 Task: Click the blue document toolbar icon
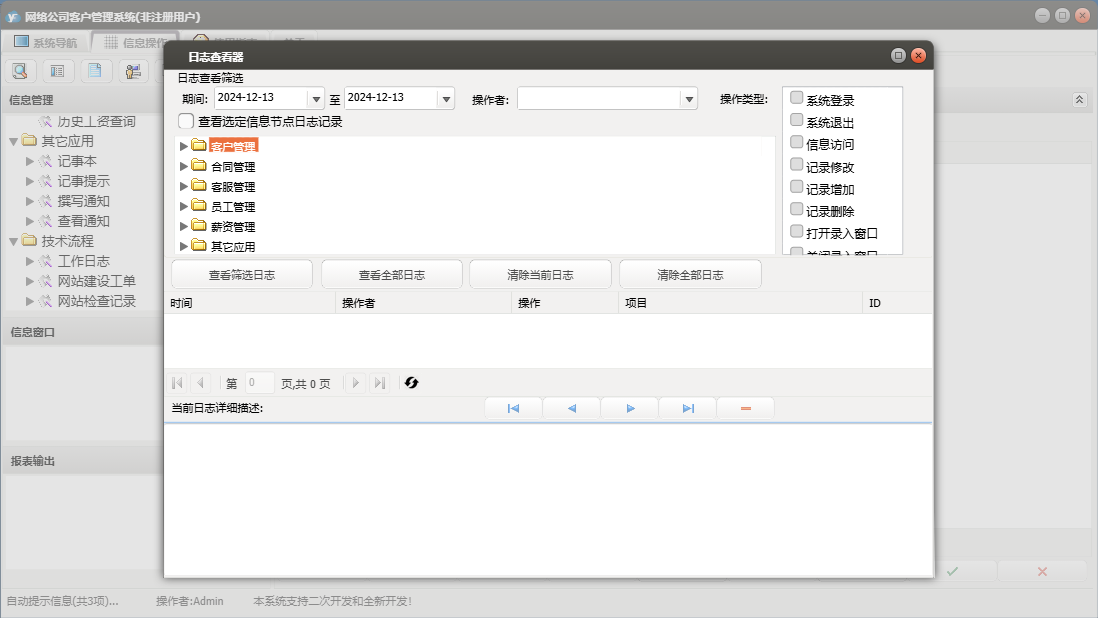pos(95,71)
